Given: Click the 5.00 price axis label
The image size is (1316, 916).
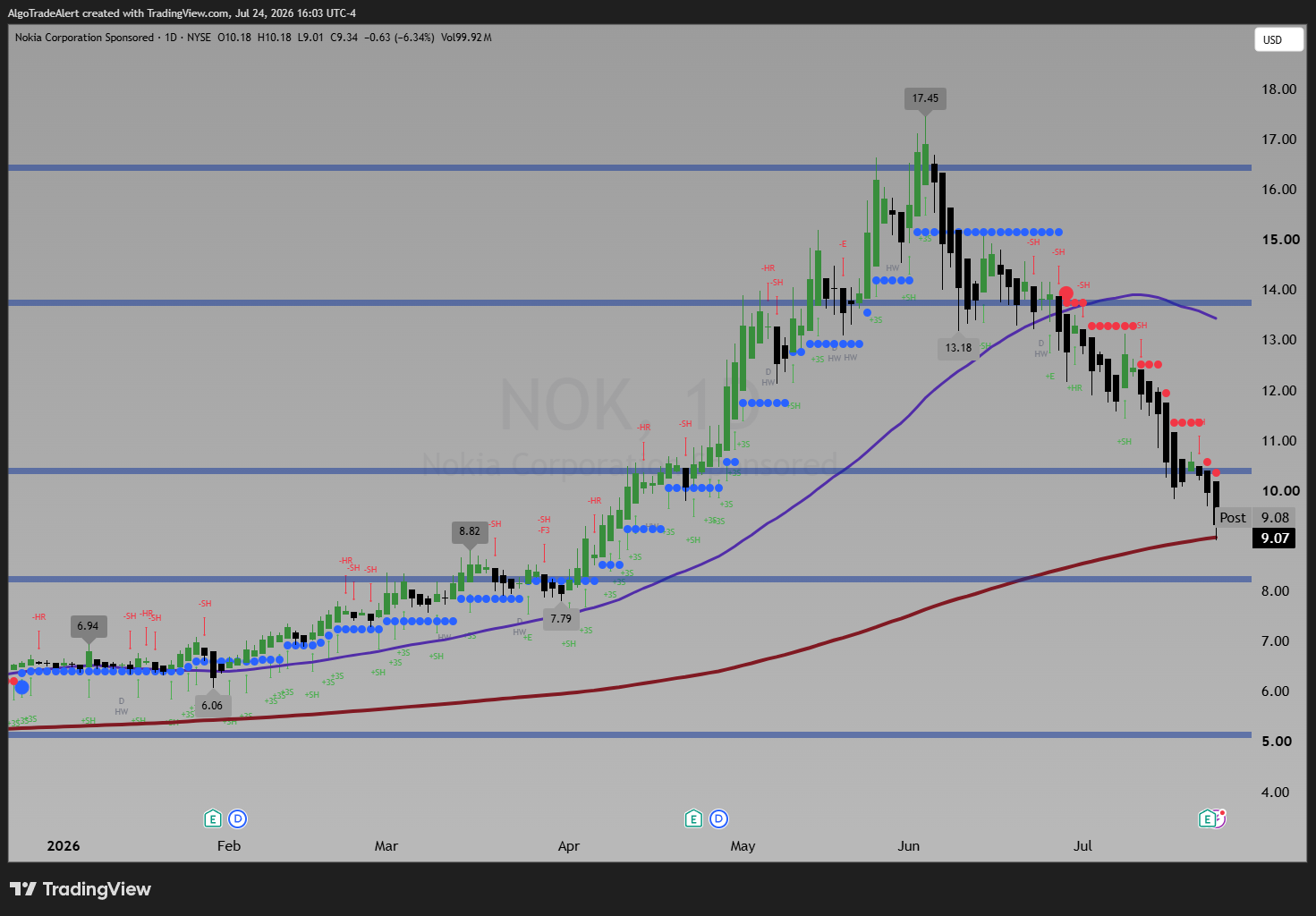Looking at the screenshot, I should click(1277, 741).
